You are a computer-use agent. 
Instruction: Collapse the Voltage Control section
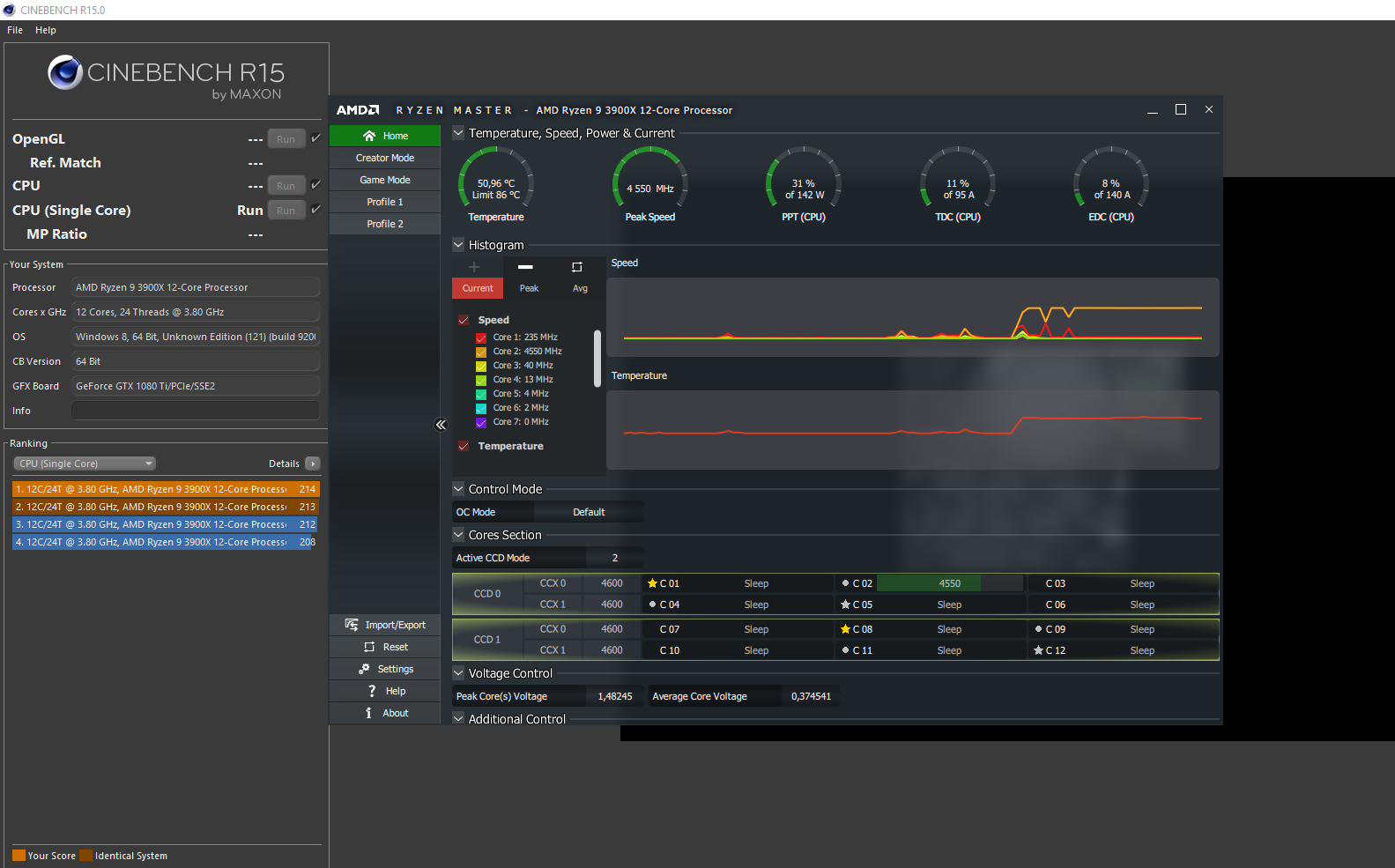pyautogui.click(x=458, y=673)
